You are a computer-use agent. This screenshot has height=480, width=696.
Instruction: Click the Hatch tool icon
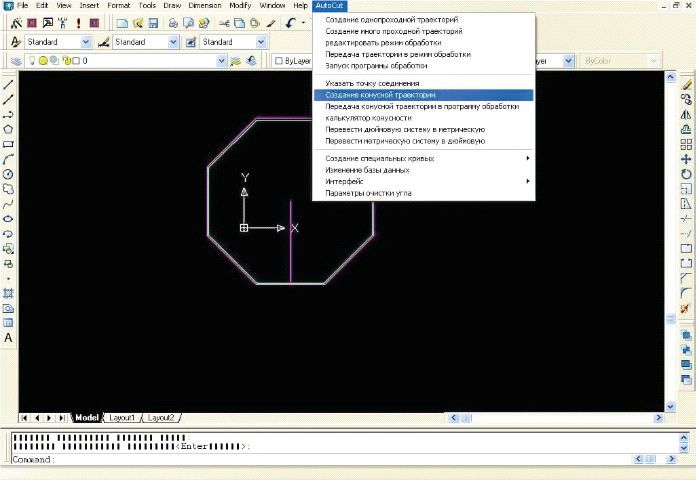click(x=9, y=293)
